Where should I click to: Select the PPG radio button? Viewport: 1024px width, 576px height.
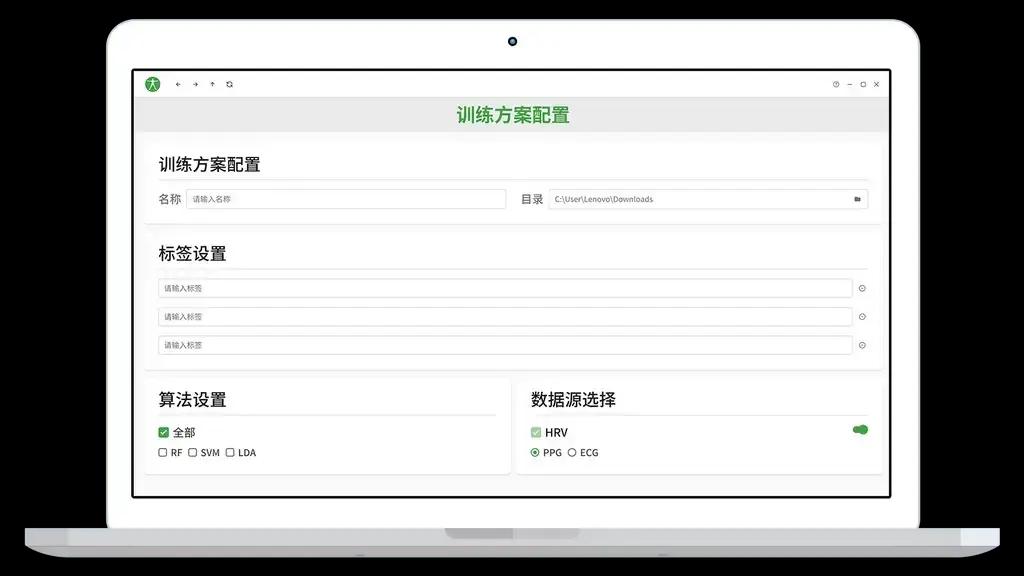pyautogui.click(x=535, y=452)
